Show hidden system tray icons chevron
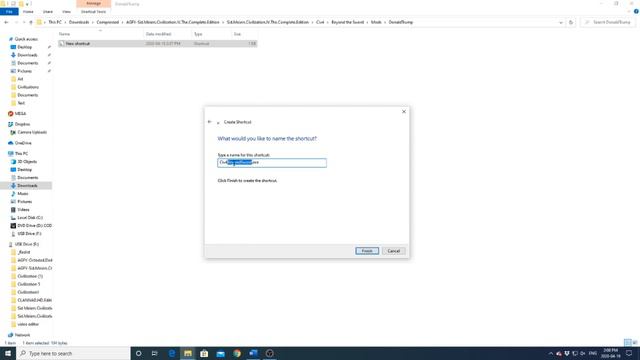Screen dimensions: 640x360 (551, 353)
